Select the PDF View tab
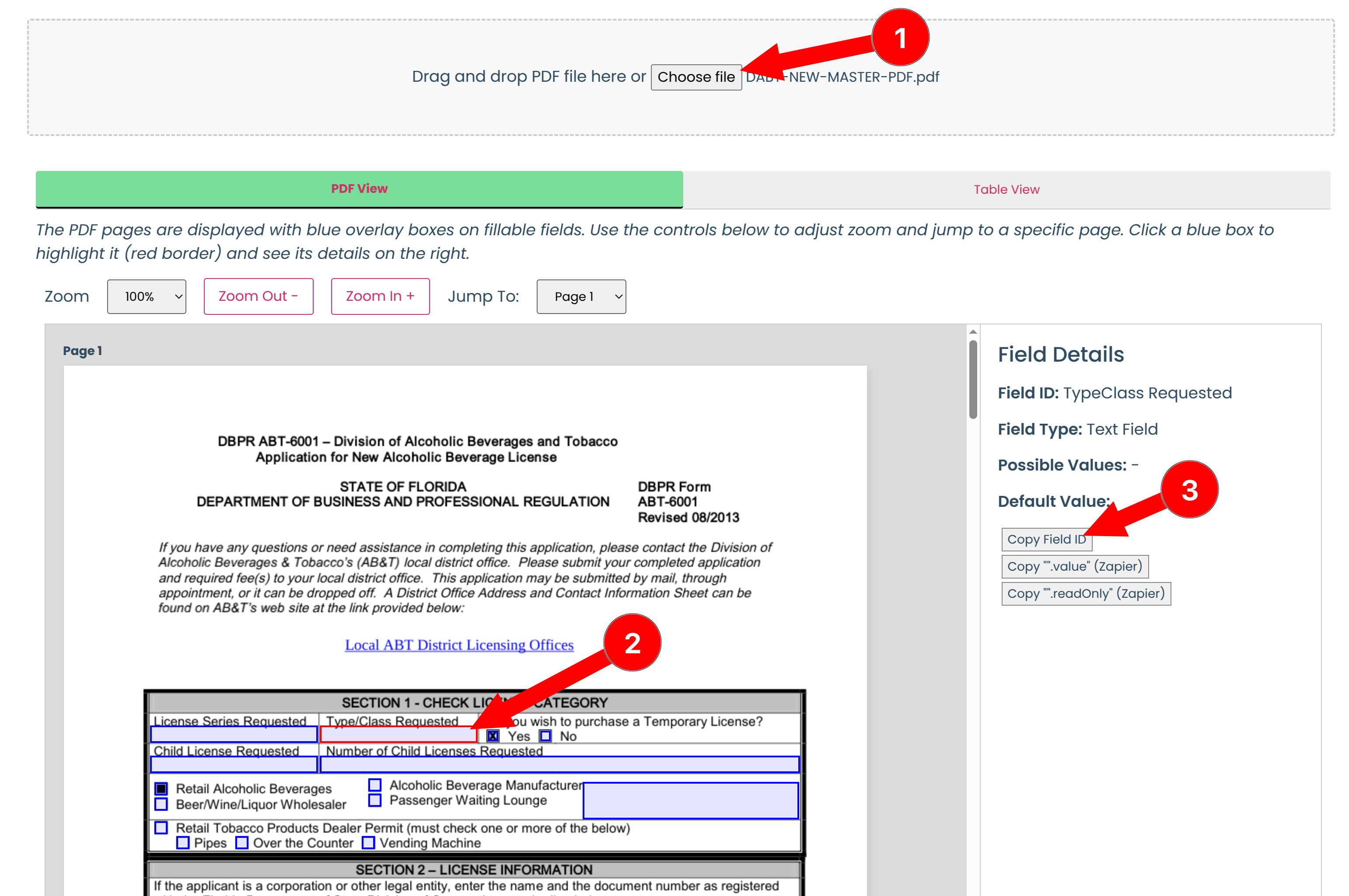 click(359, 188)
